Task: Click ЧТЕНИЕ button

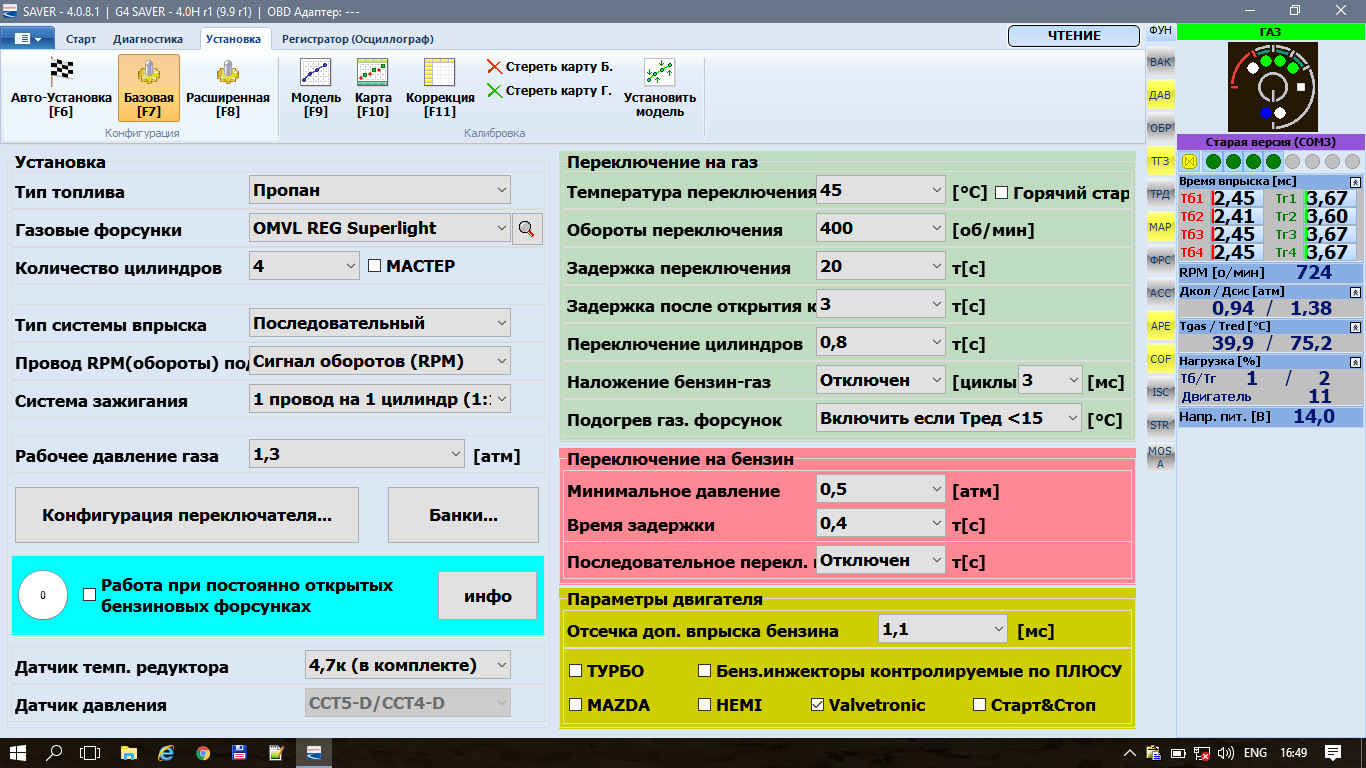Action: pyautogui.click(x=1074, y=36)
